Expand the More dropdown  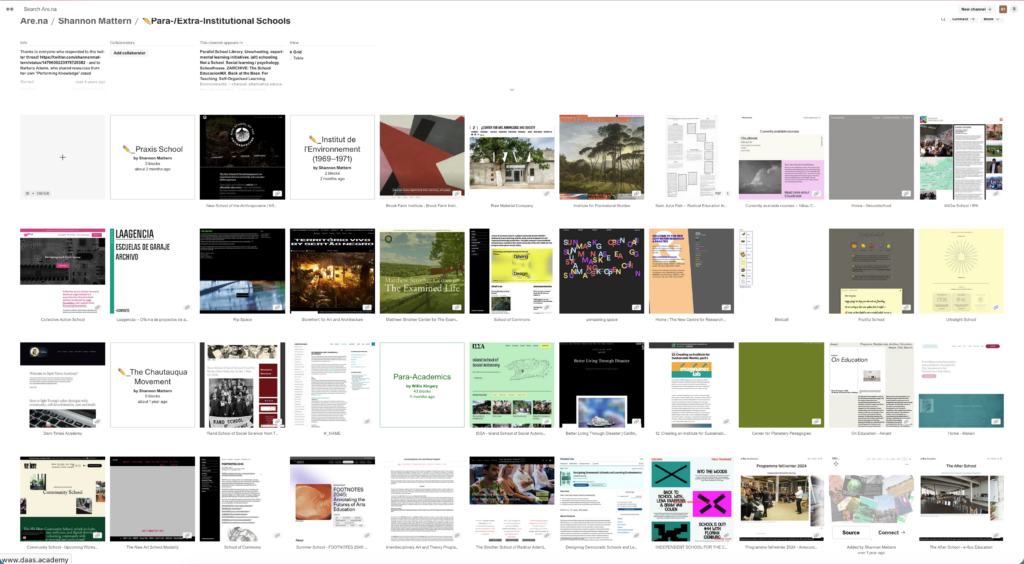(991, 19)
